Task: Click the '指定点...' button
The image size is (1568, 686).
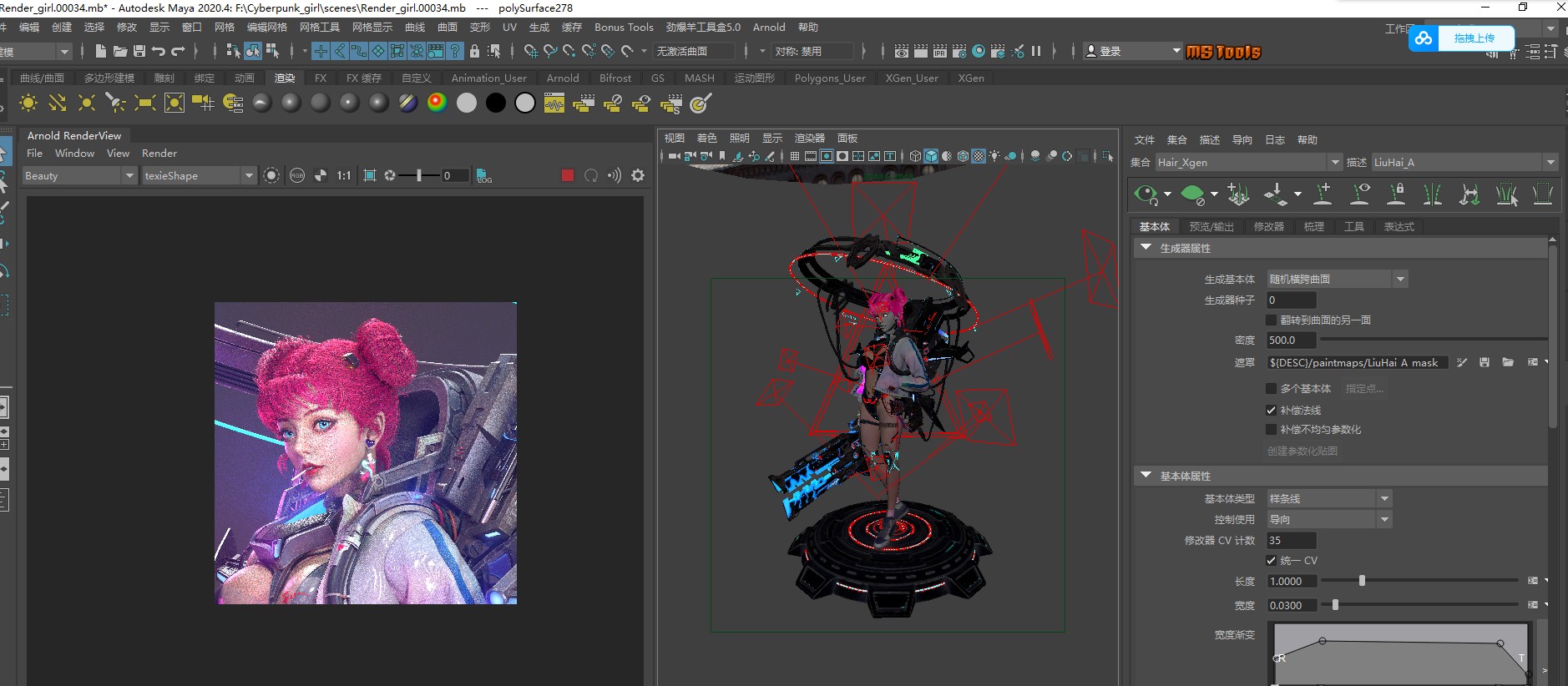Action: [1364, 388]
